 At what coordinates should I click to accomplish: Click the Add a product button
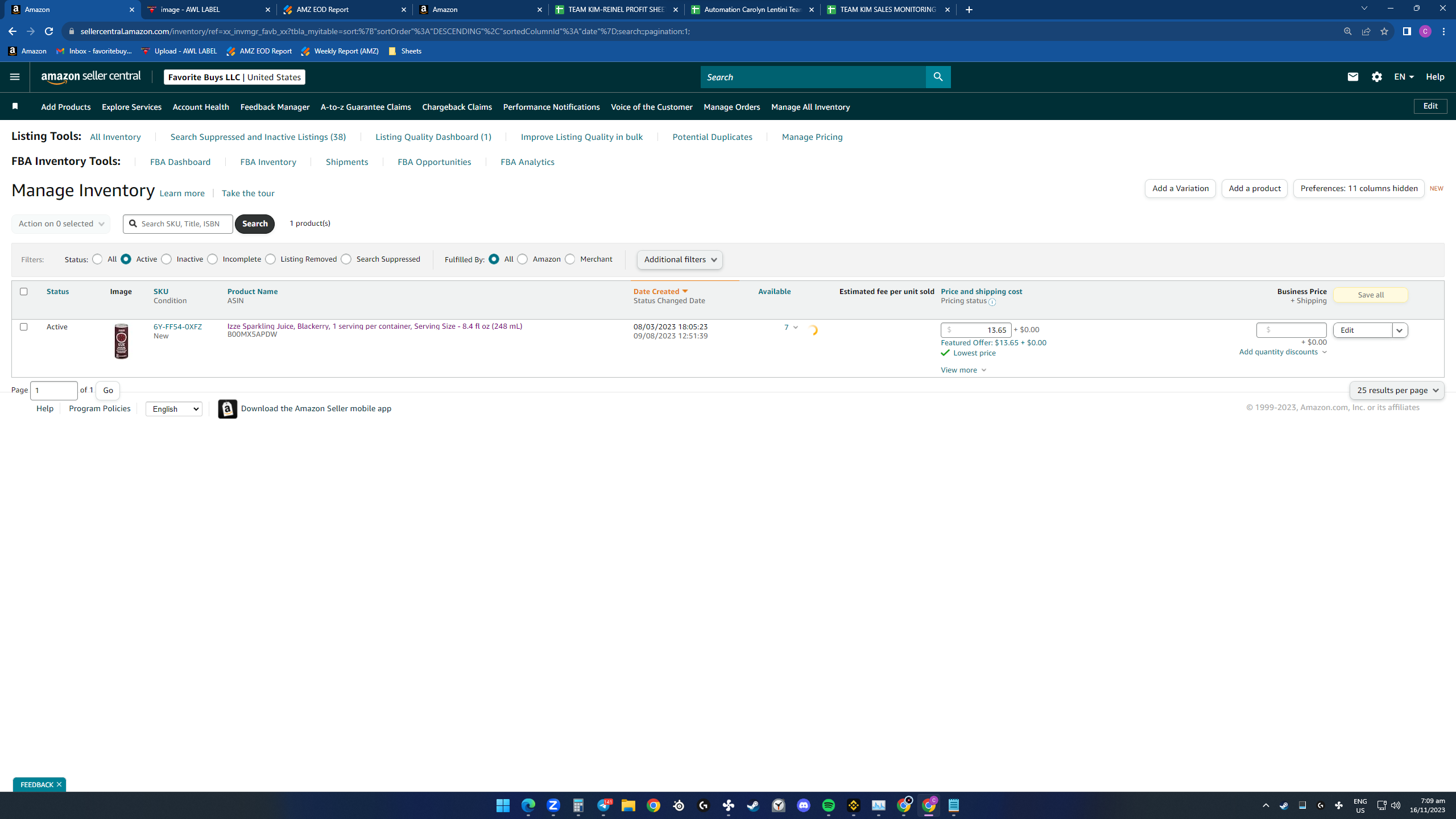coord(1255,188)
